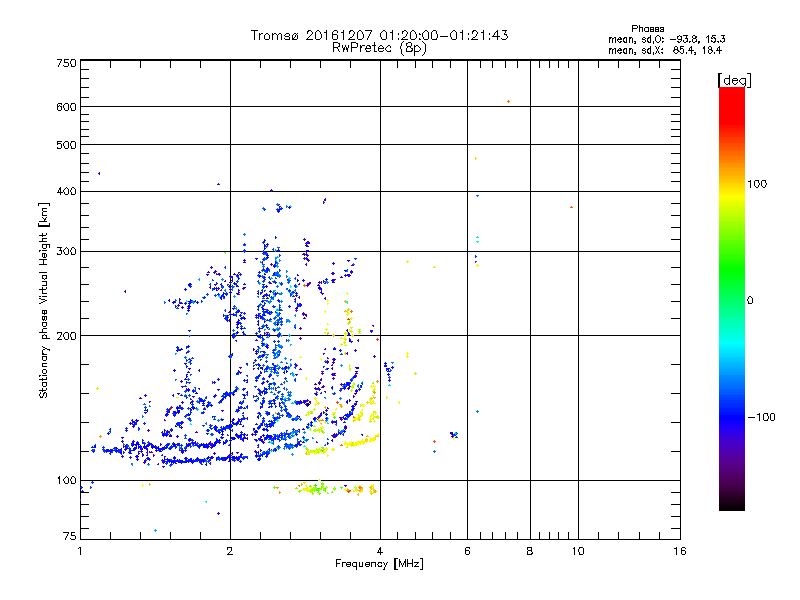Click the y-axis tick label '600'
The width and height of the screenshot is (800, 600).
66,107
